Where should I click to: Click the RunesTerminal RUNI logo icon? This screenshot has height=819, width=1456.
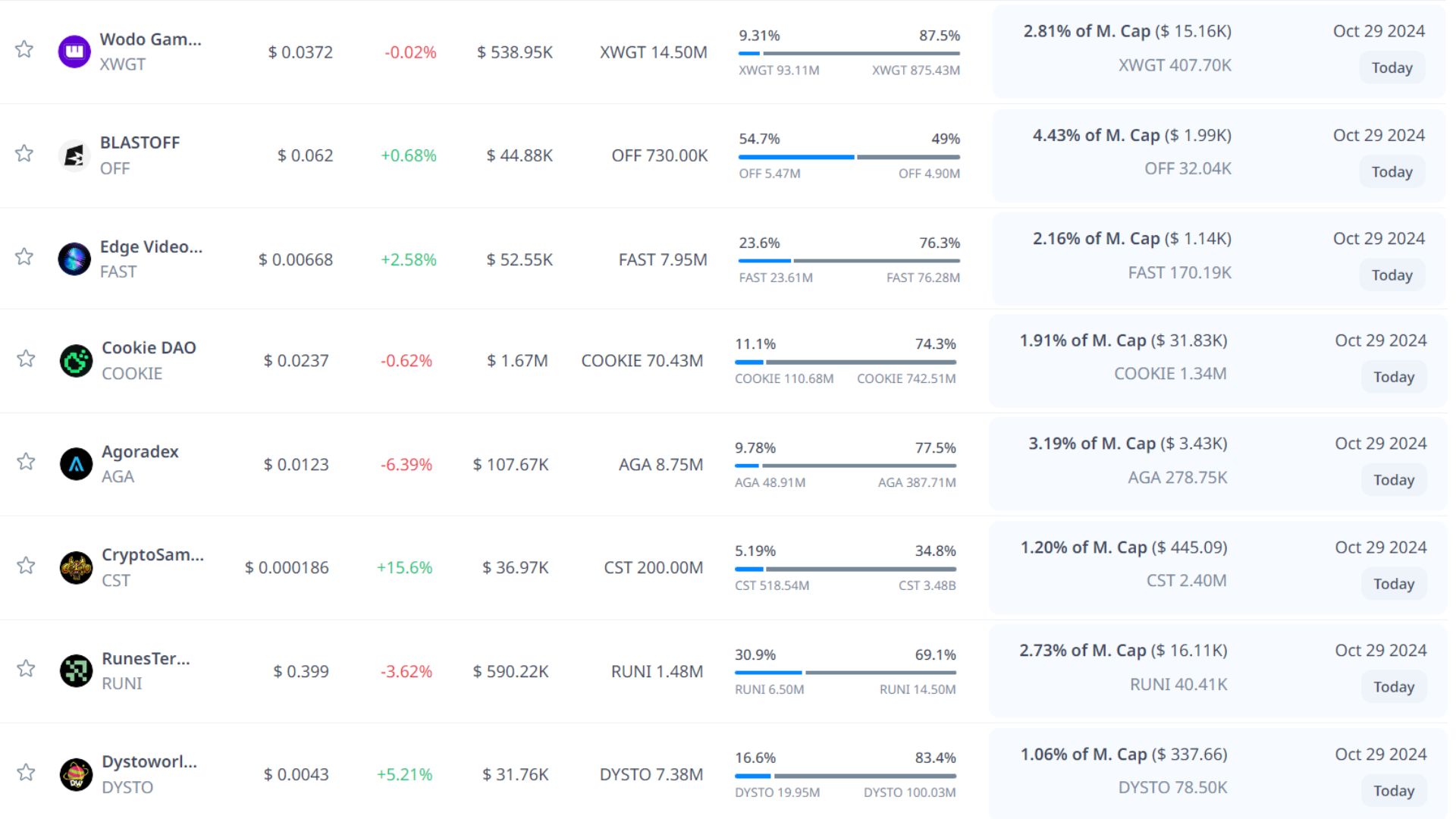click(x=76, y=671)
